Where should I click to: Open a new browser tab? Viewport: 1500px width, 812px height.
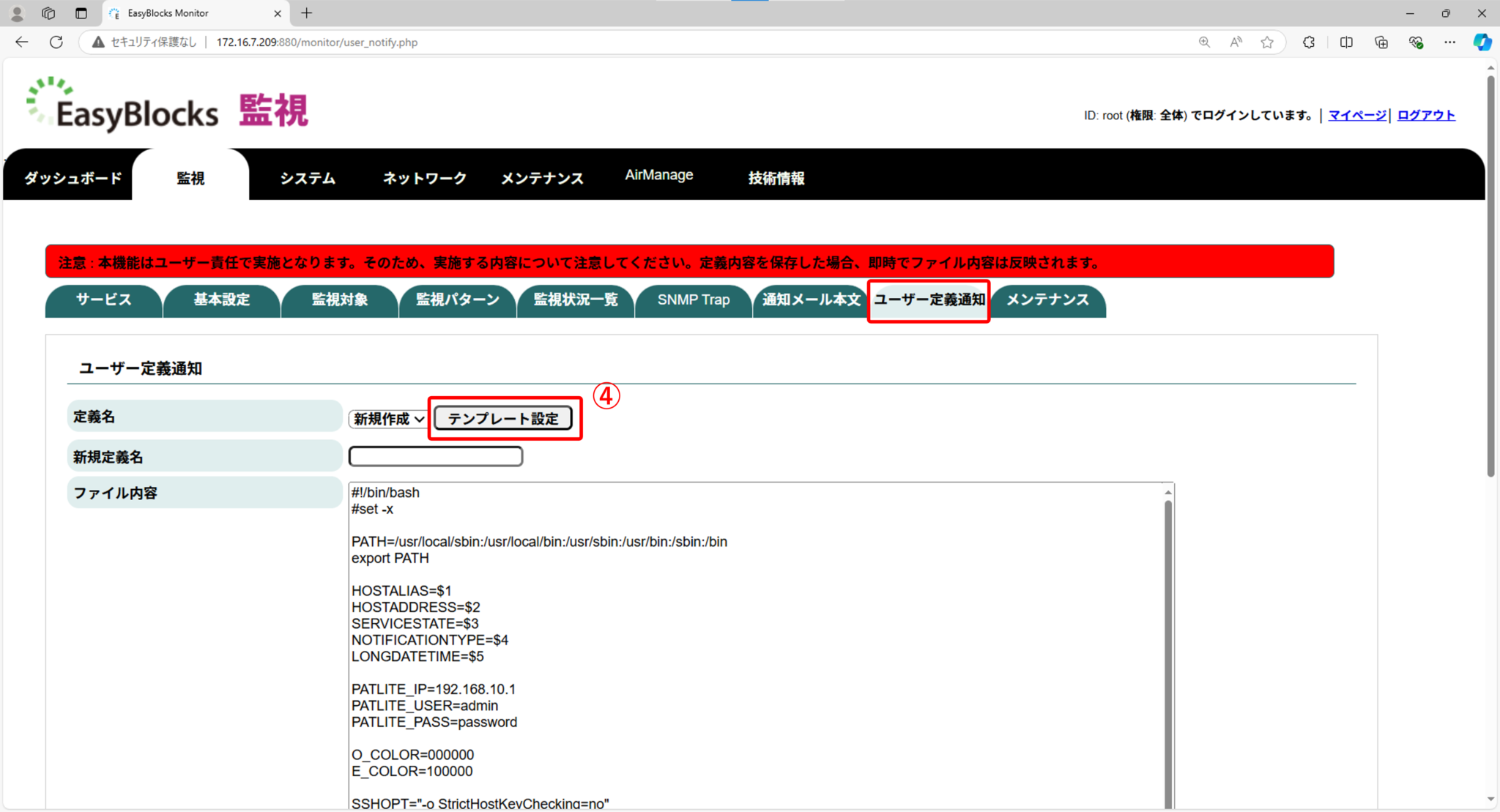306,12
